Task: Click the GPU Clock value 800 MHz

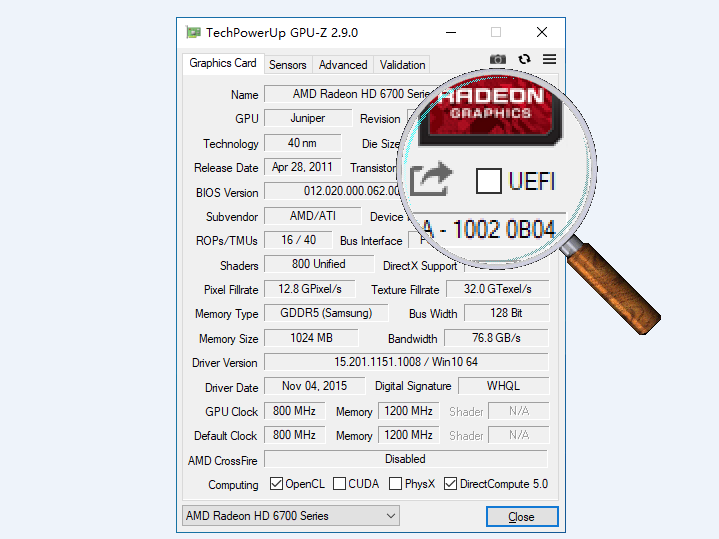Action: point(294,411)
